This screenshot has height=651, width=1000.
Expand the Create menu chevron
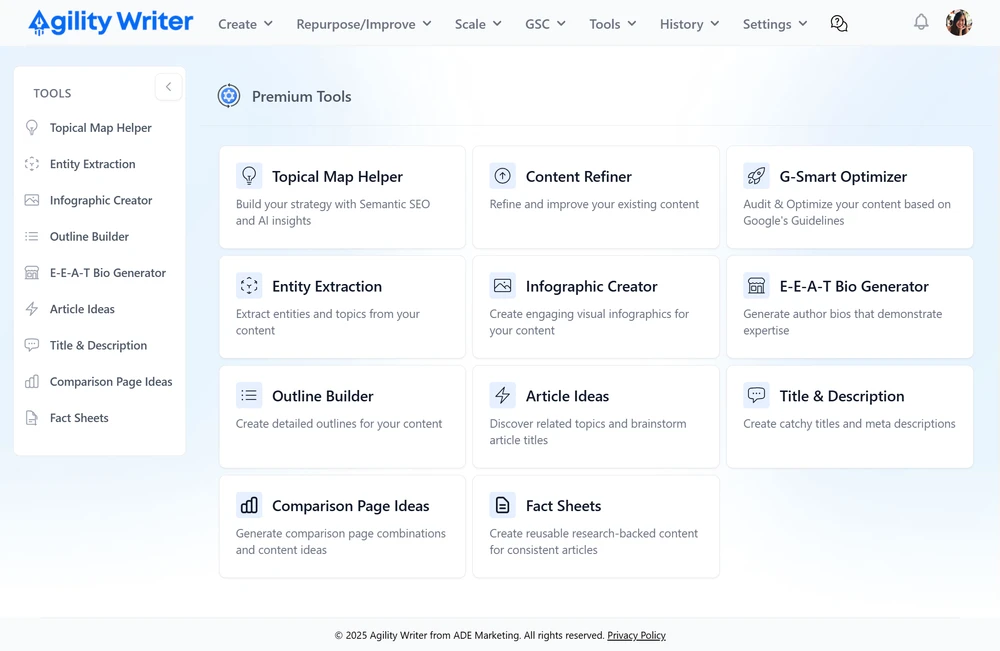click(268, 24)
